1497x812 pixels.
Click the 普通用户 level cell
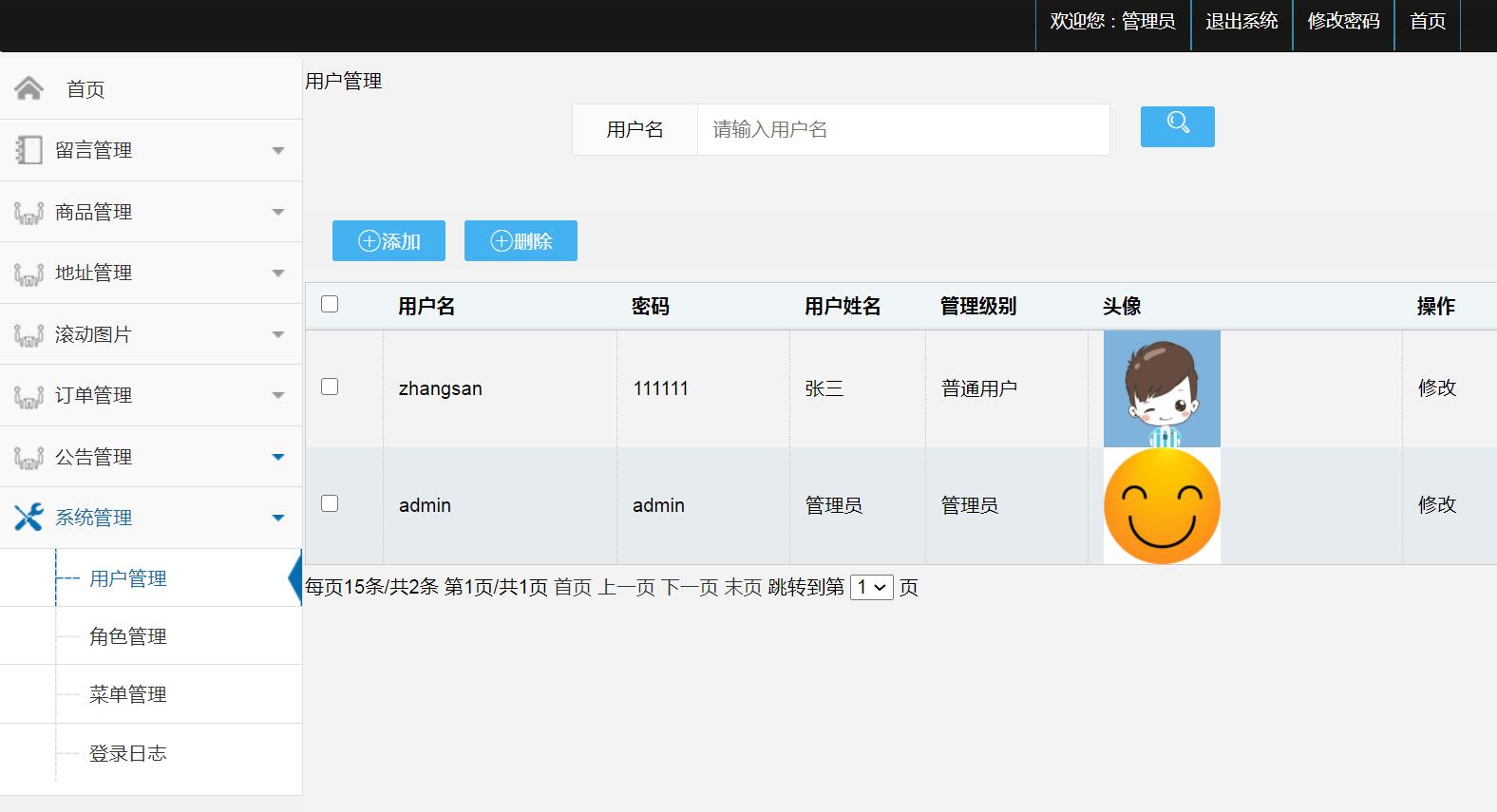(x=979, y=388)
